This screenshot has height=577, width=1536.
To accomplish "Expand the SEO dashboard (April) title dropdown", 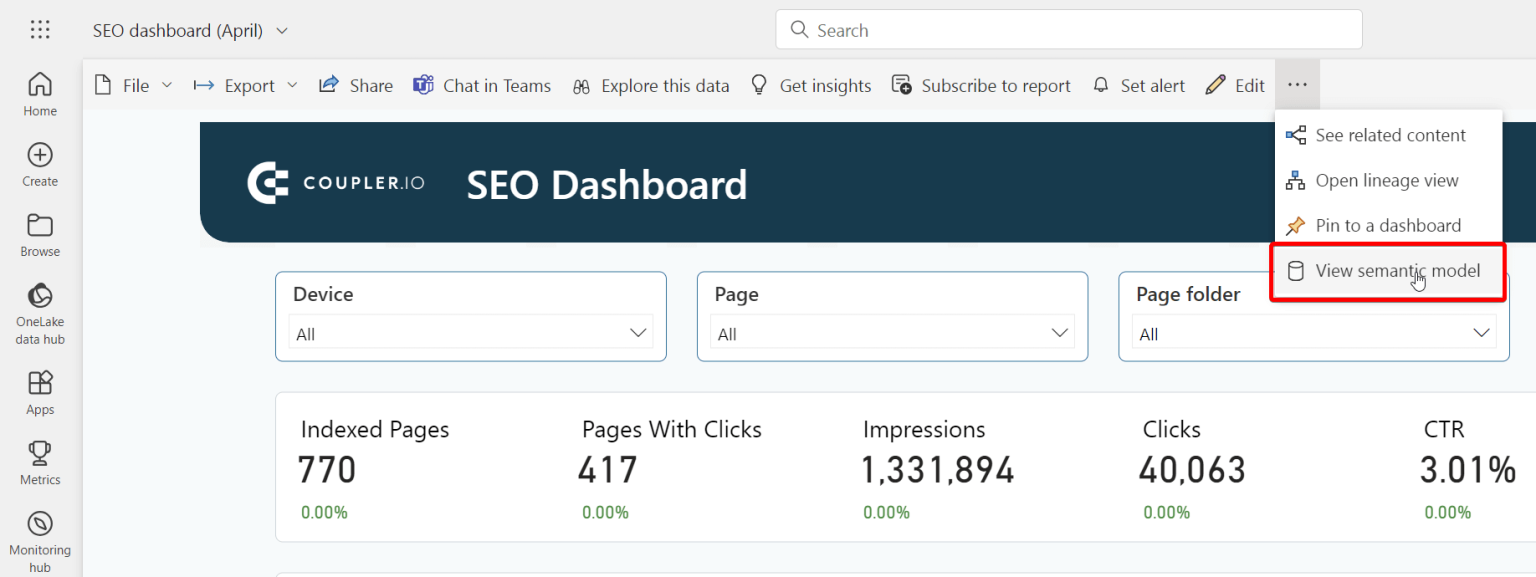I will click(x=282, y=31).
